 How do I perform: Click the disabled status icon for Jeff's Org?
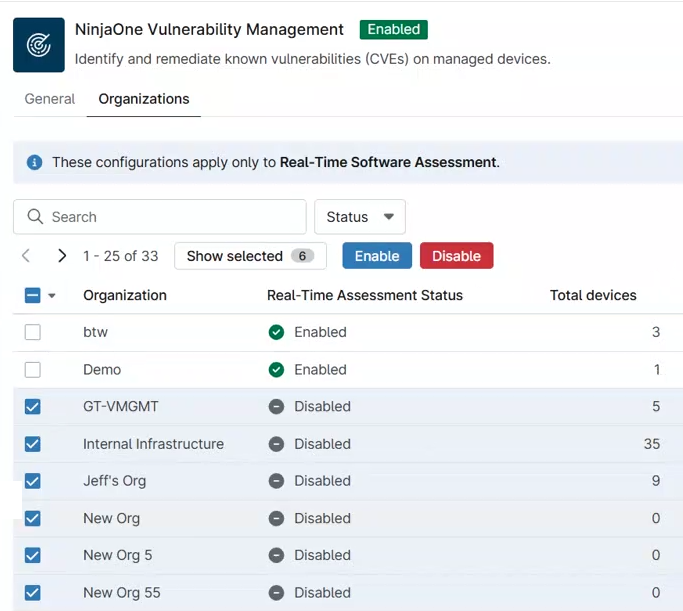pos(276,481)
